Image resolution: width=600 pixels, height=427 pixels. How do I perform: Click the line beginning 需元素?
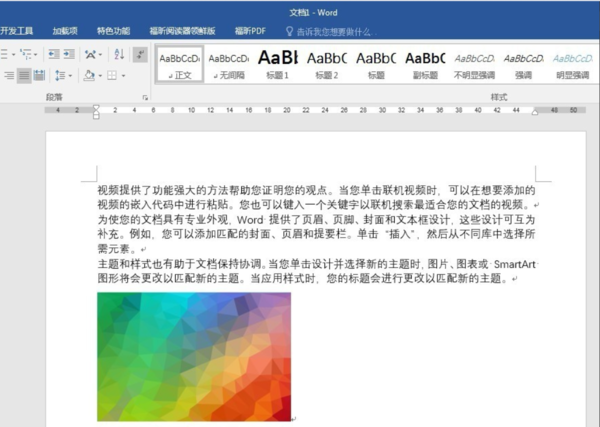coord(119,249)
